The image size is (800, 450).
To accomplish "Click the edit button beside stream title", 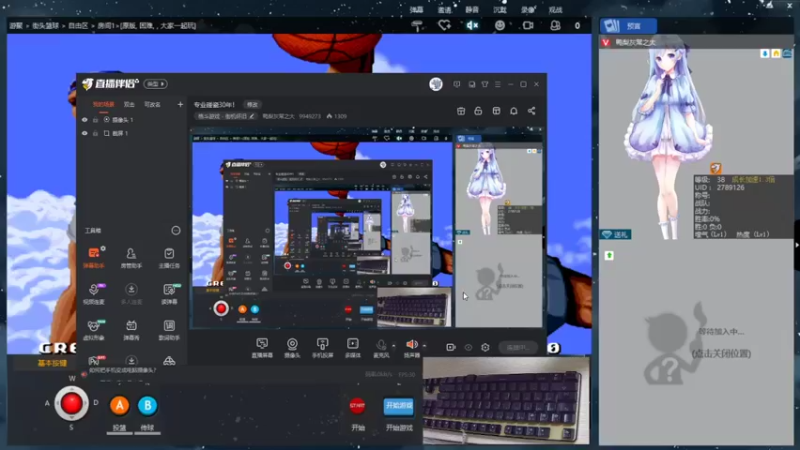I will tap(253, 105).
